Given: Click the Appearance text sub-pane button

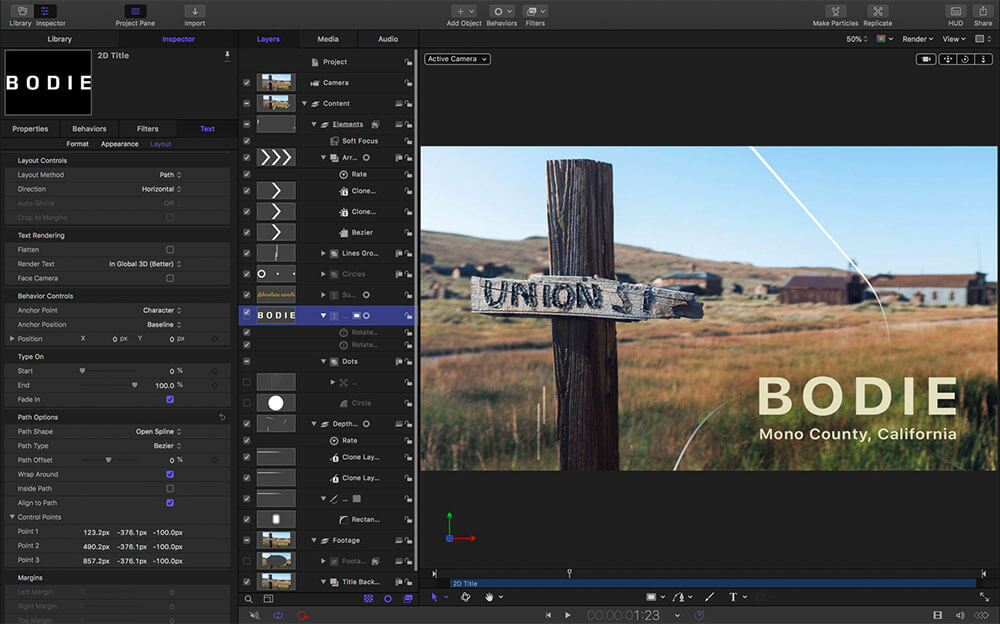Looking at the screenshot, I should pyautogui.click(x=119, y=144).
